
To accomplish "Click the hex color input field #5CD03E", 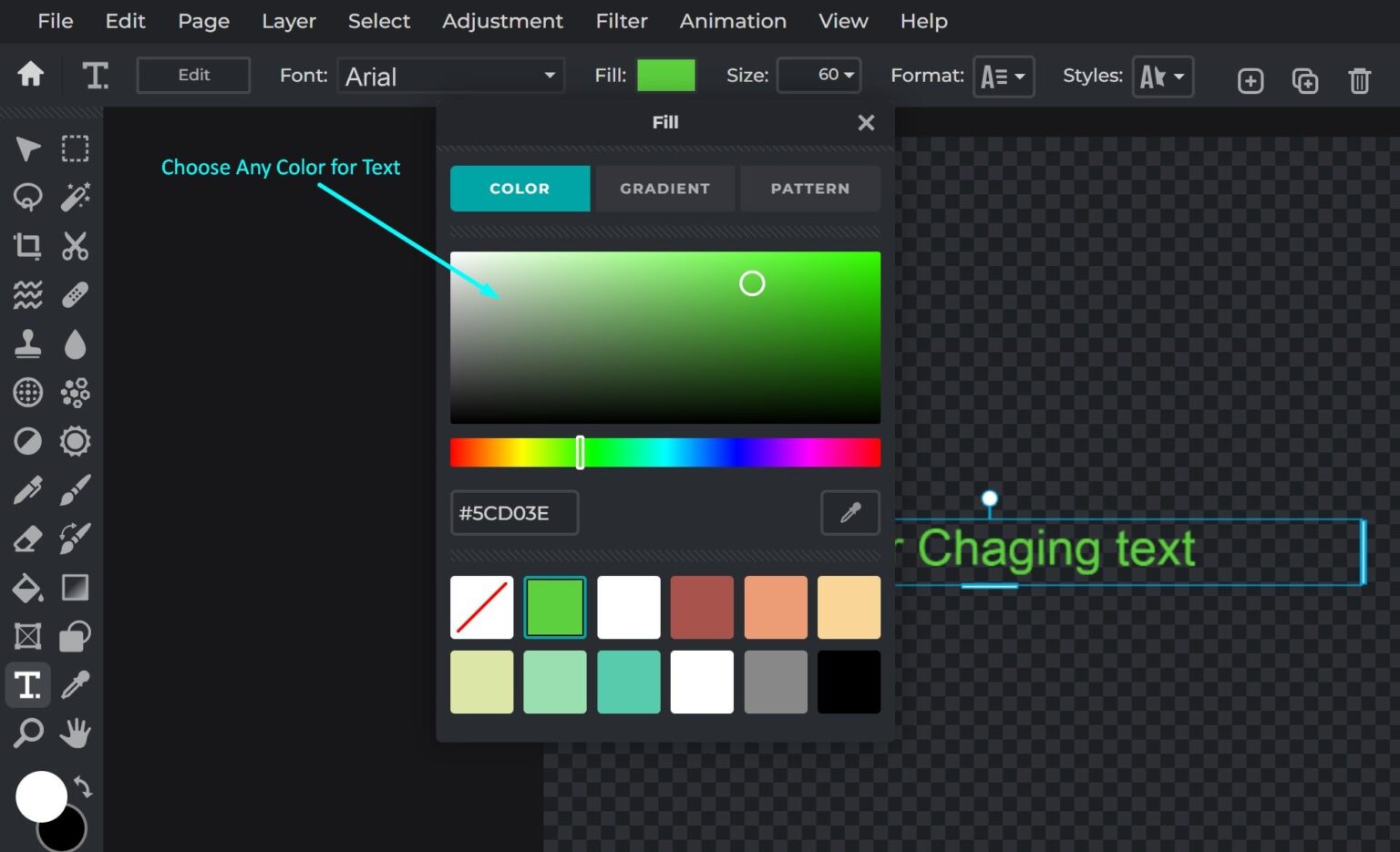I will pyautogui.click(x=514, y=513).
